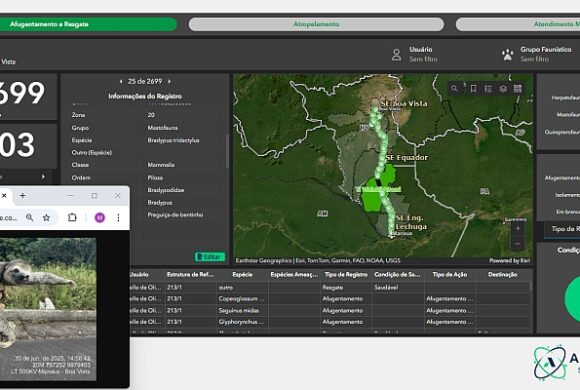The image size is (580, 390).
Task: Open the basemap gallery grid
Action: (517, 89)
